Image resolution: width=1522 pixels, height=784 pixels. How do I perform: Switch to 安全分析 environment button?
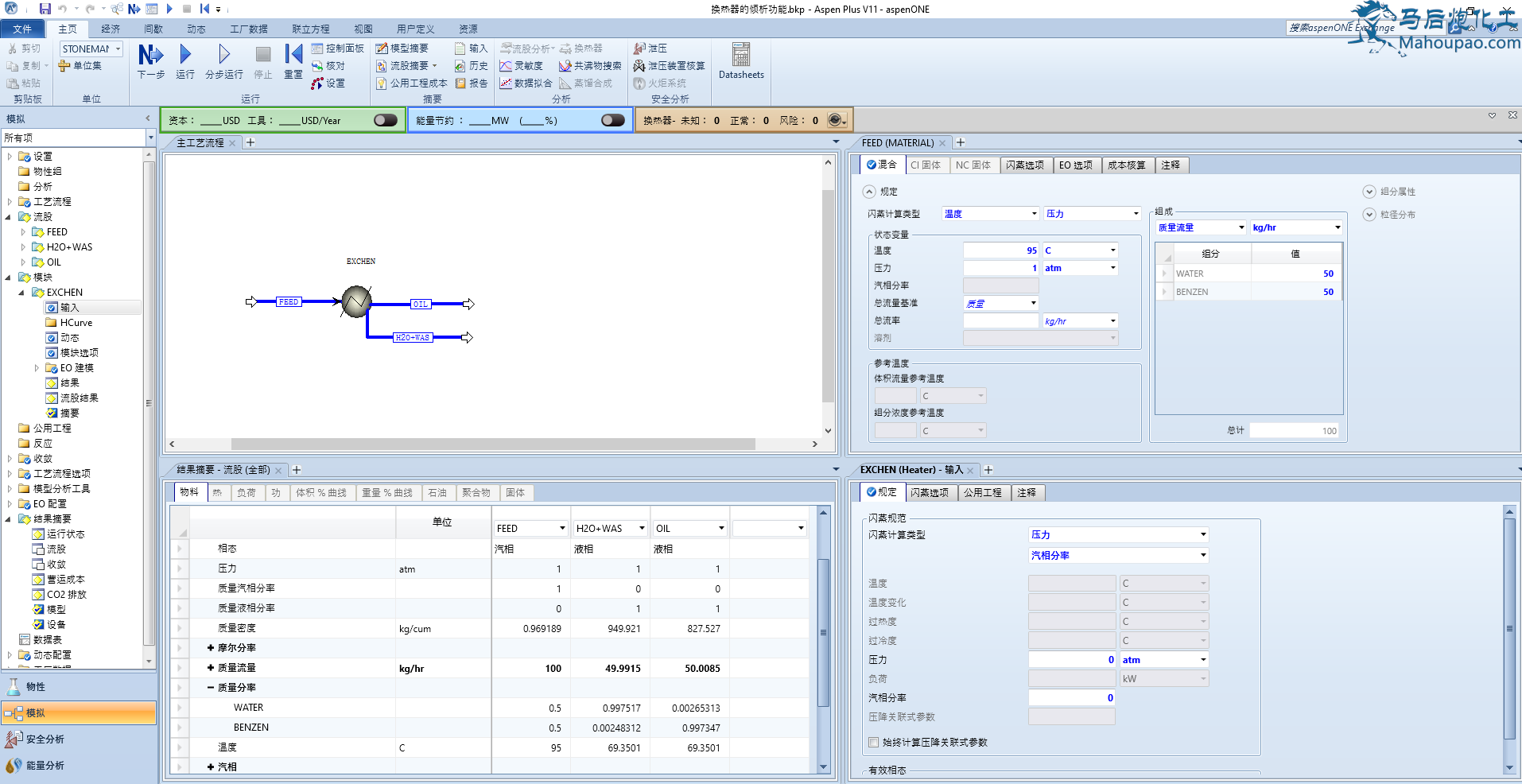click(x=79, y=739)
